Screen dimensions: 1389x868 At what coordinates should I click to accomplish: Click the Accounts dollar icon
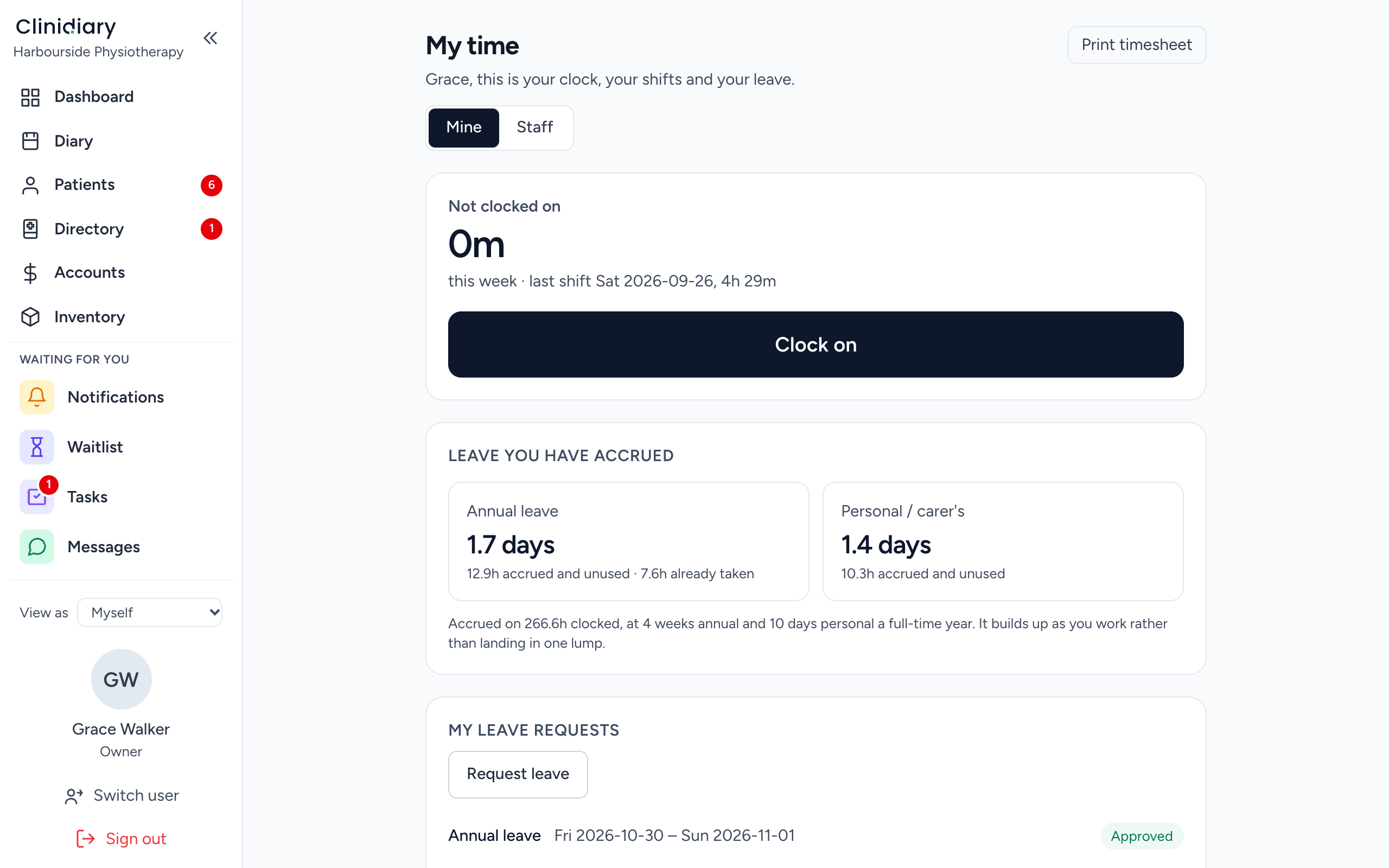coord(30,273)
